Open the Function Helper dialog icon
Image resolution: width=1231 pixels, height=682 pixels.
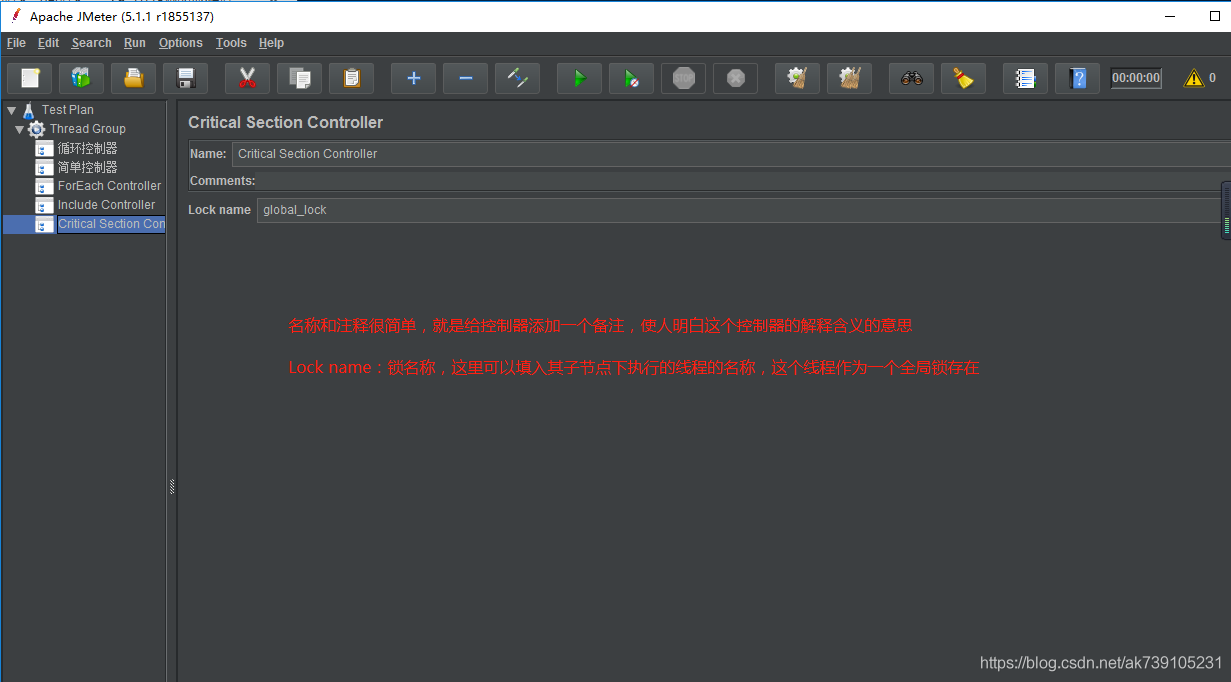1026,78
